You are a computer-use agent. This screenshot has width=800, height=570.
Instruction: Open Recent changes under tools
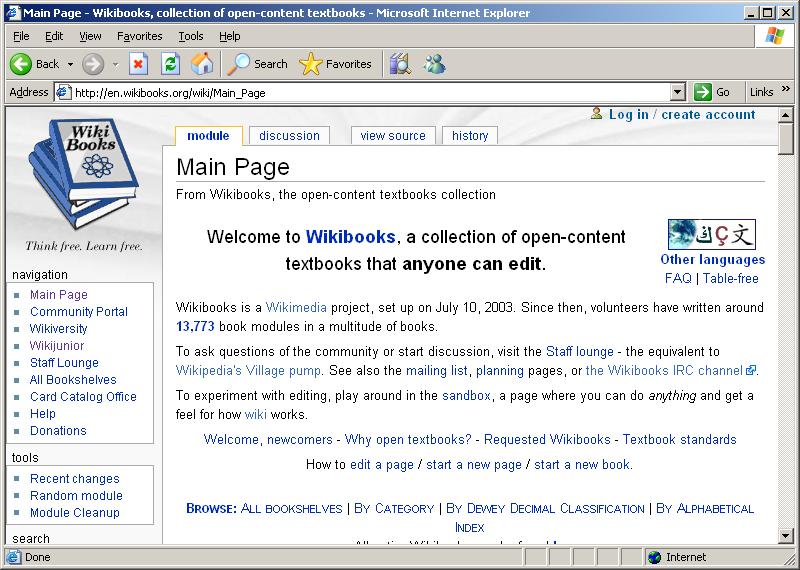(74, 479)
